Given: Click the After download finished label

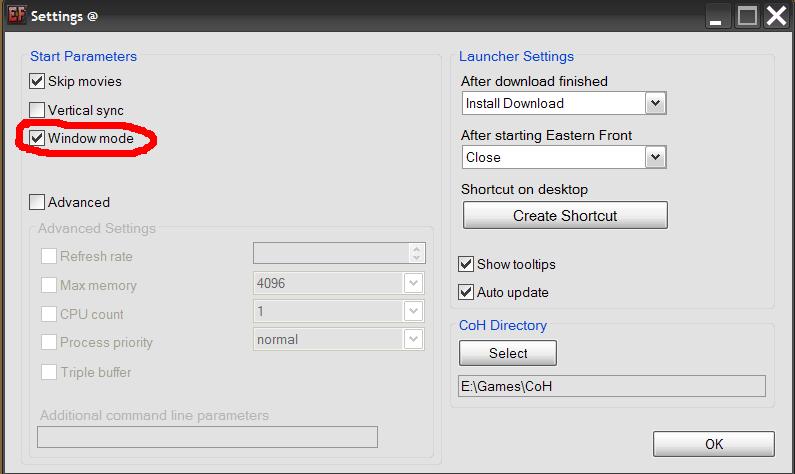Looking at the screenshot, I should (x=534, y=81).
